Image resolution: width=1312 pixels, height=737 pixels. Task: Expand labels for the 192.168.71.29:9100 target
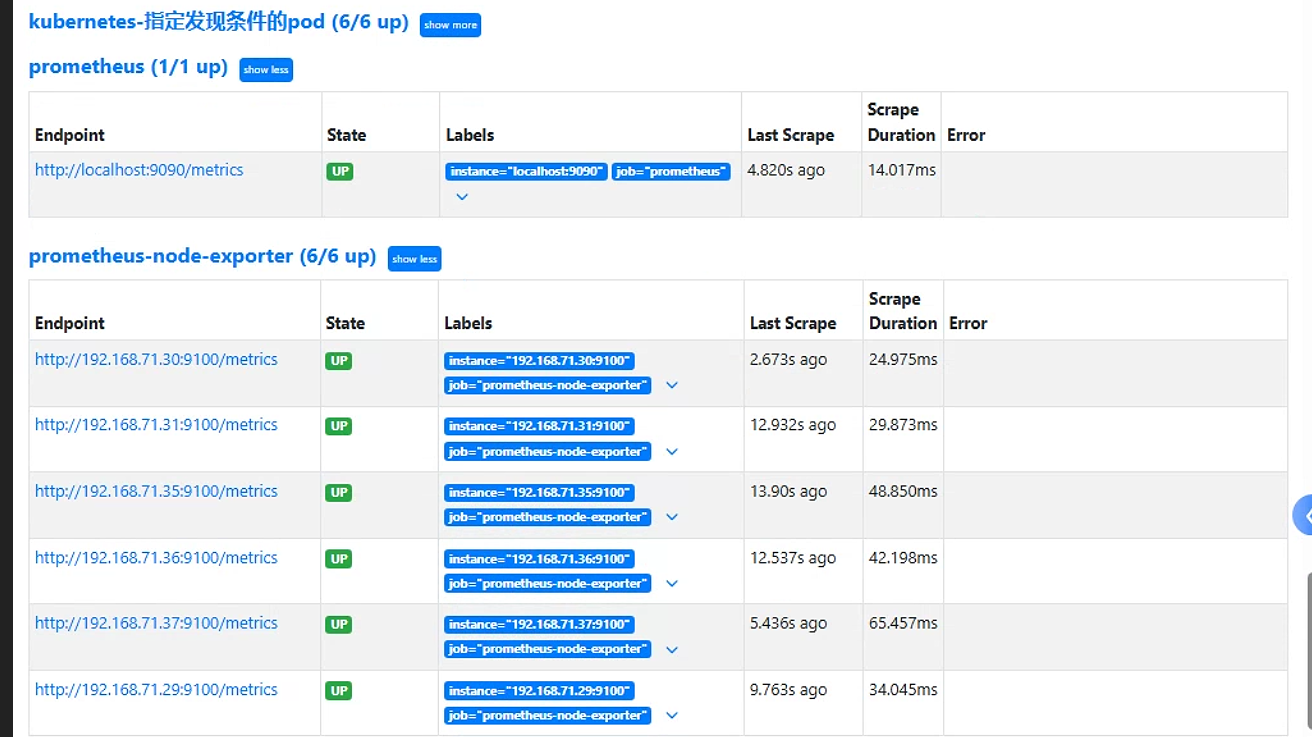[x=672, y=715]
